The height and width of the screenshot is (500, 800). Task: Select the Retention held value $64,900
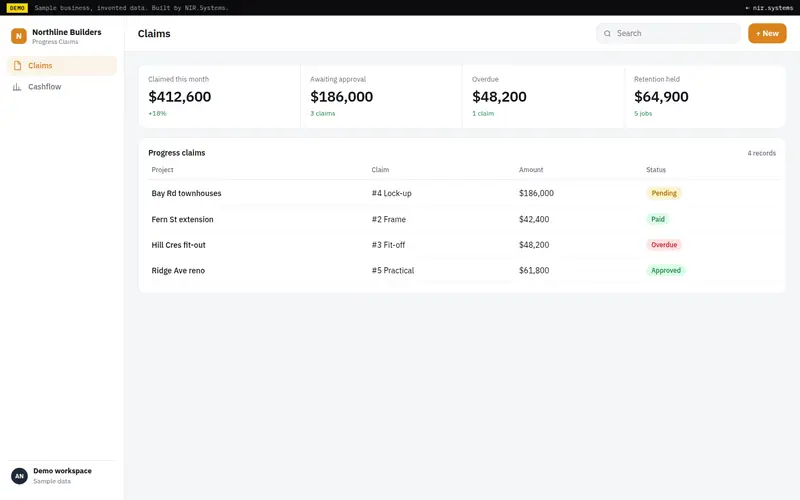tap(661, 96)
